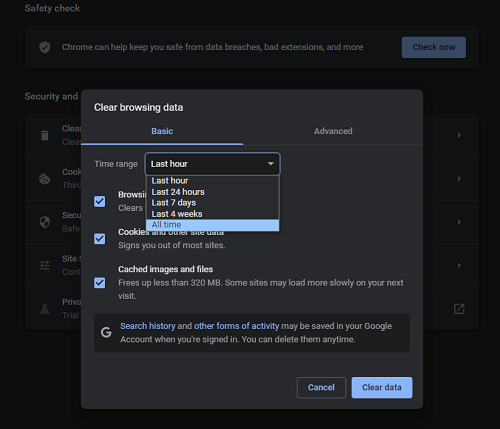The width and height of the screenshot is (500, 429).
Task: Uncheck Cached images and files checkbox
Action: pos(100,283)
